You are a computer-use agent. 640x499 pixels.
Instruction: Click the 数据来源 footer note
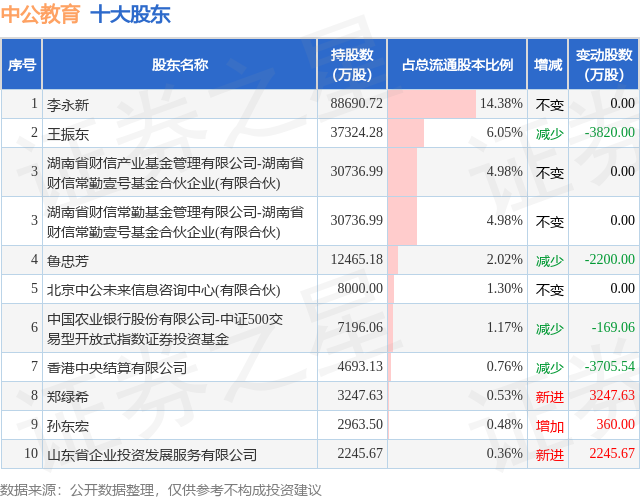pos(161,490)
